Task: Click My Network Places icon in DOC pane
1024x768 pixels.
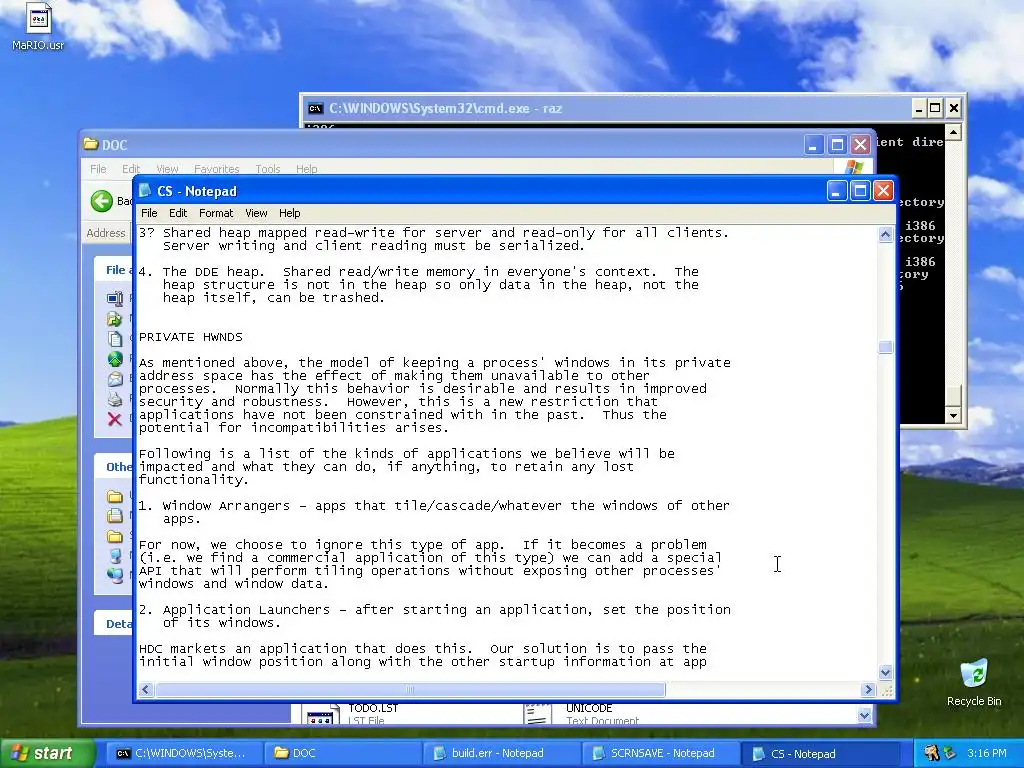Action: click(116, 575)
